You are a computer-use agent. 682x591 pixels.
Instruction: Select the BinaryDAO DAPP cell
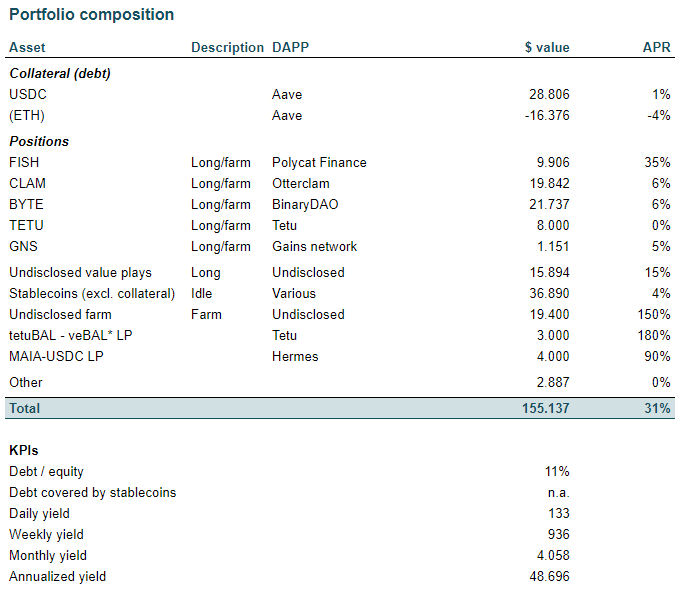(x=305, y=205)
